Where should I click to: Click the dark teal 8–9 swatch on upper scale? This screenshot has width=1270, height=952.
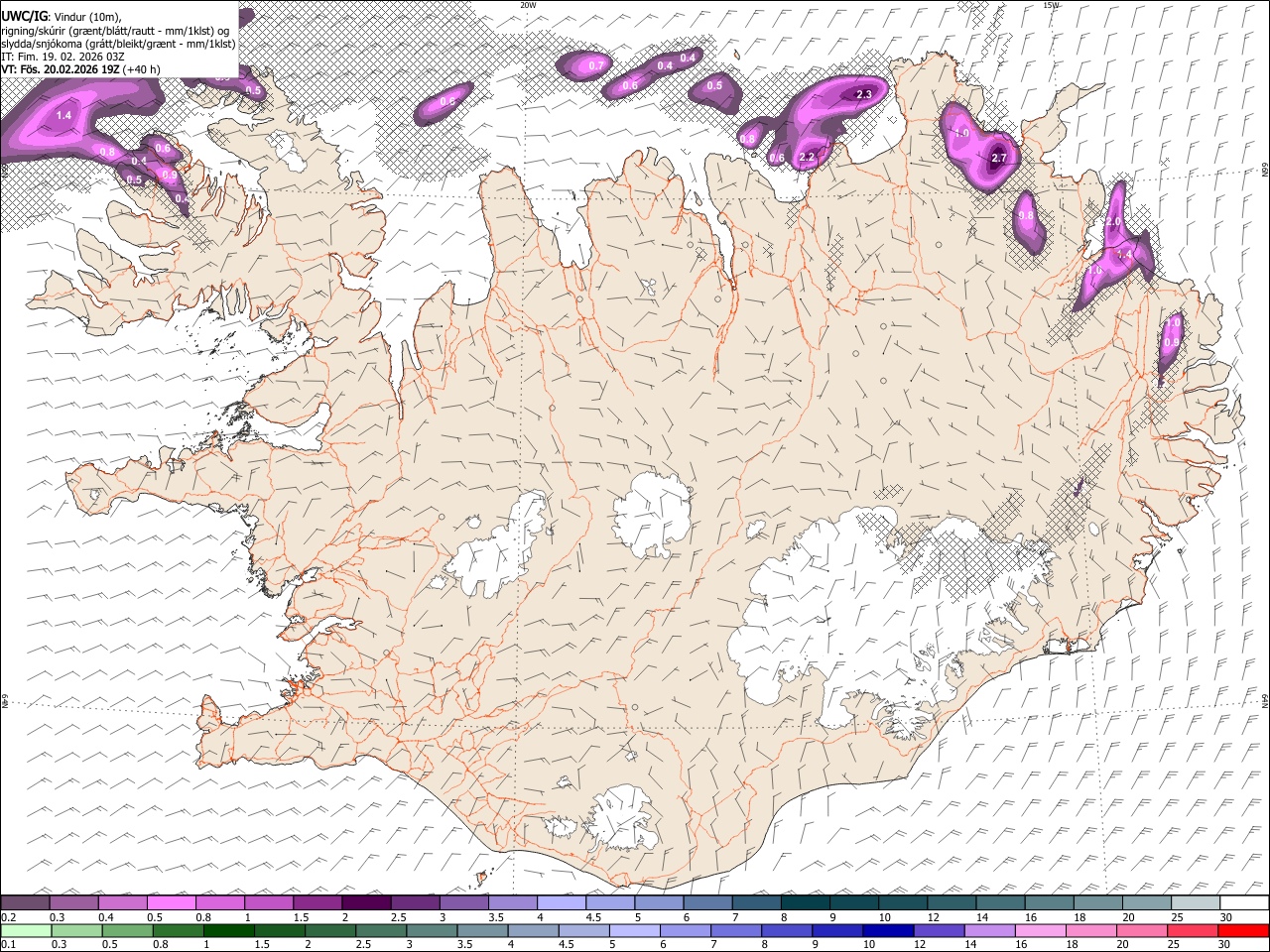tap(806, 903)
